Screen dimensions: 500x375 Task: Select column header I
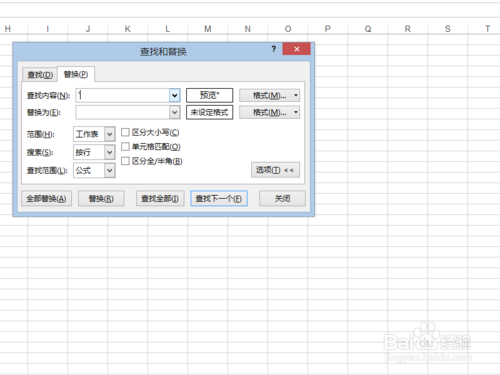tap(48, 29)
